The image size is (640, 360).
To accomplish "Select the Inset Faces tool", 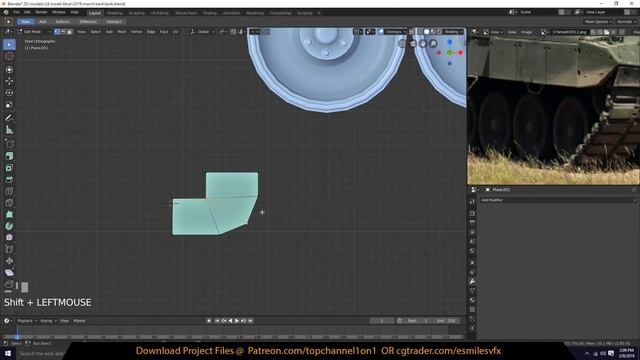I will 9,168.
